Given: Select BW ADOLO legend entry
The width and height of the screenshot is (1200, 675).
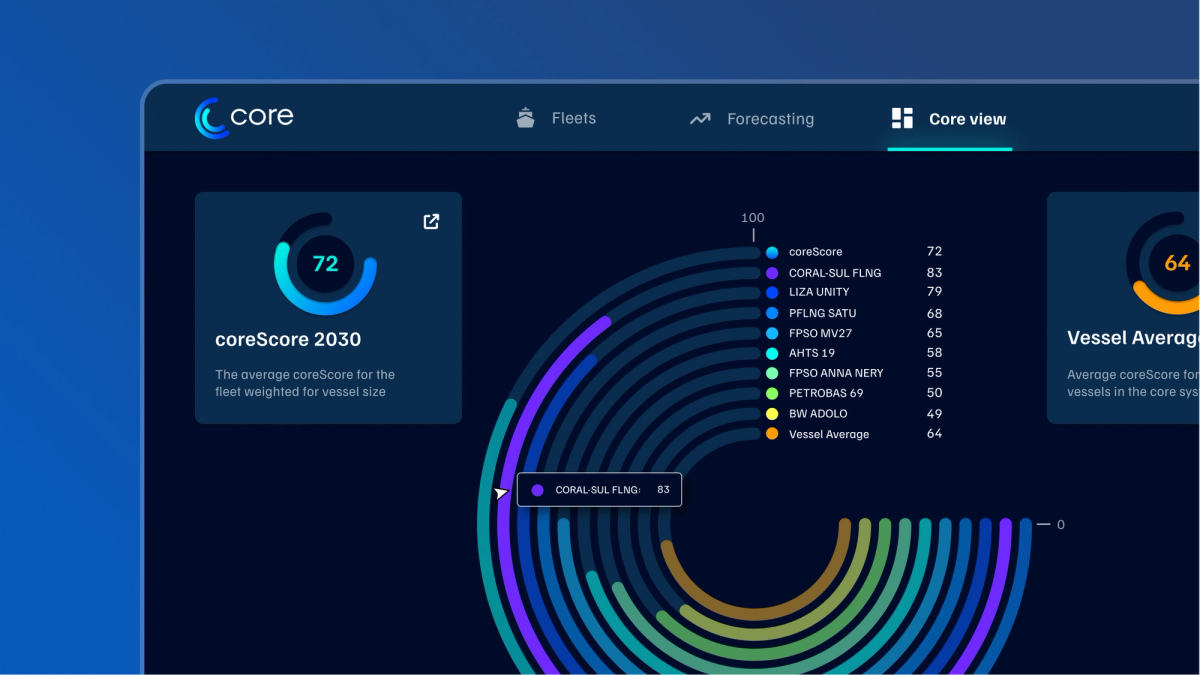Looking at the screenshot, I should pos(818,414).
